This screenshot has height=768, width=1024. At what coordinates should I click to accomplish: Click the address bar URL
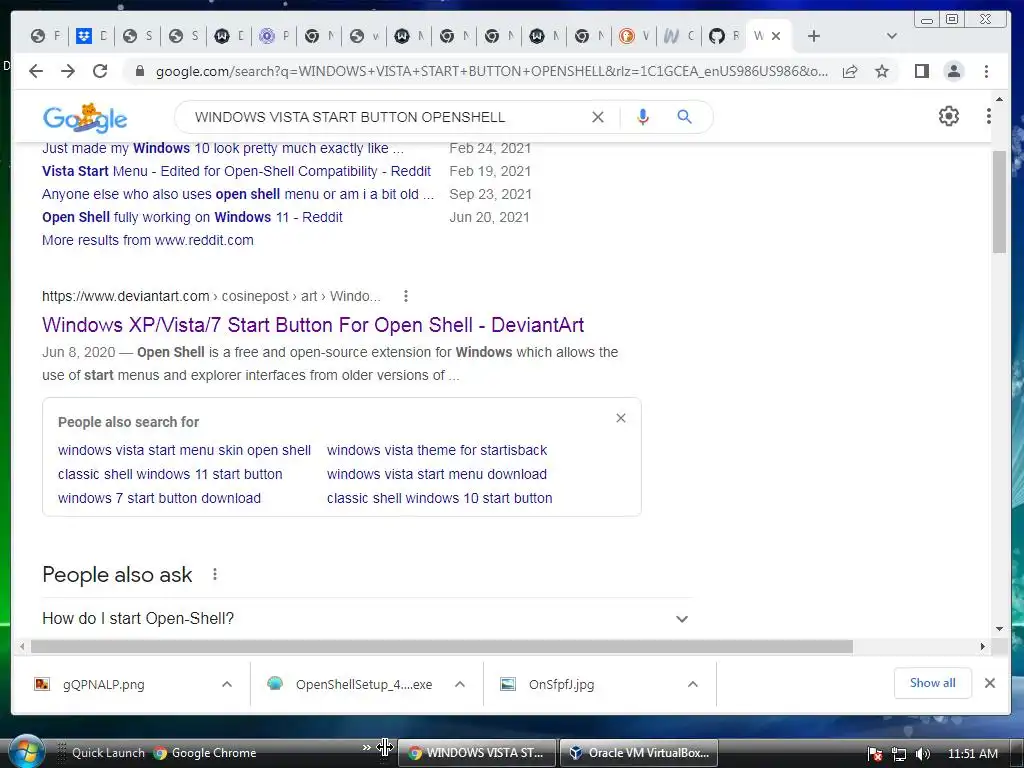(x=492, y=71)
